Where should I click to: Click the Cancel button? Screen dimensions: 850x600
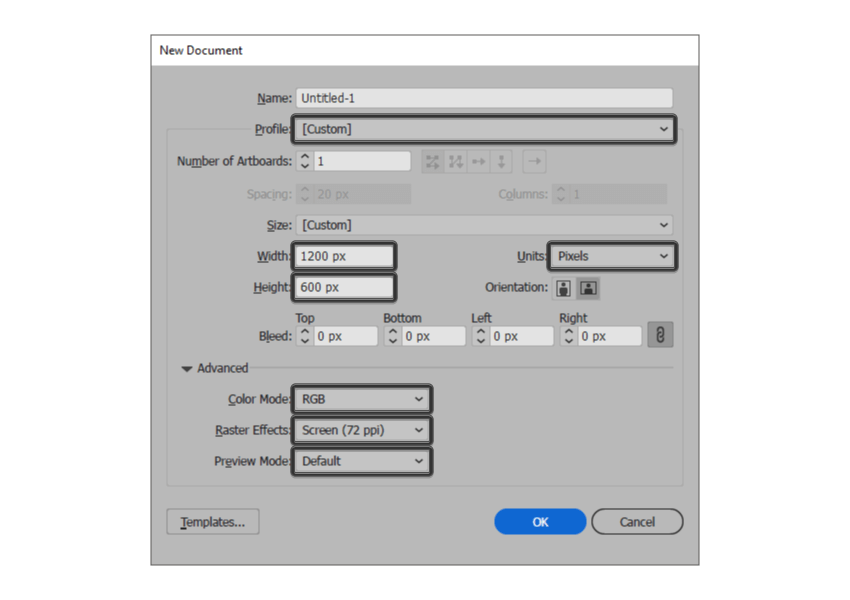point(637,521)
